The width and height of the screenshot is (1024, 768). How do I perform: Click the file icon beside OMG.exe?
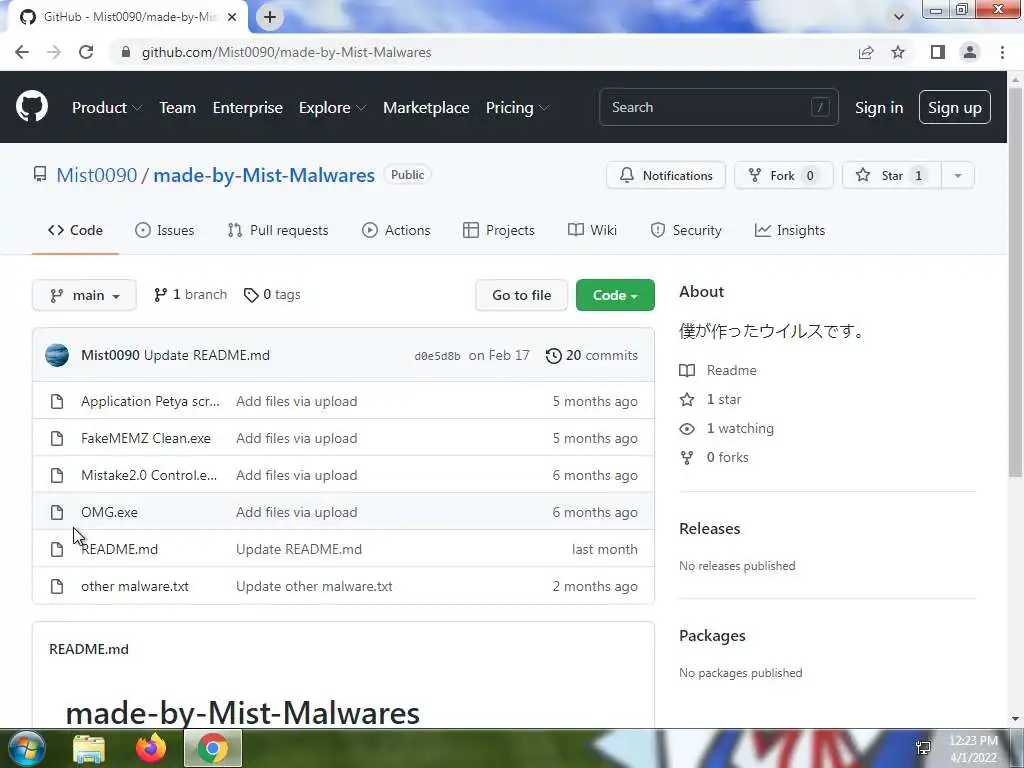click(57, 512)
